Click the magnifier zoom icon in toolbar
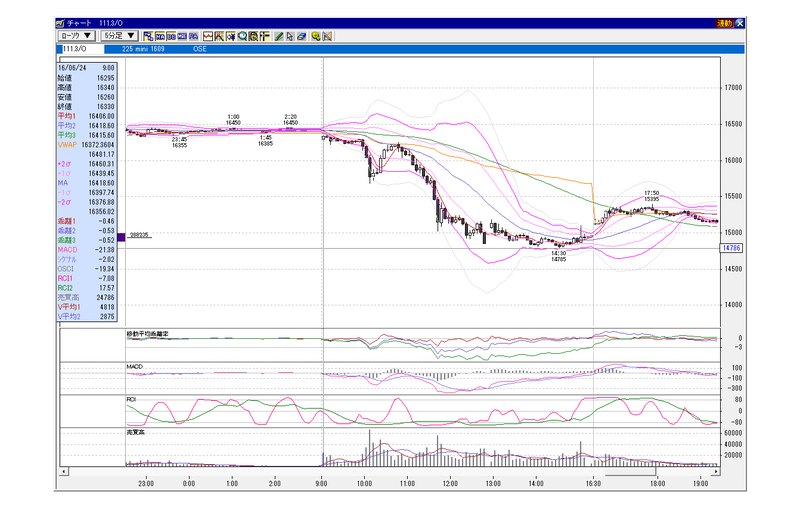 [242, 36]
